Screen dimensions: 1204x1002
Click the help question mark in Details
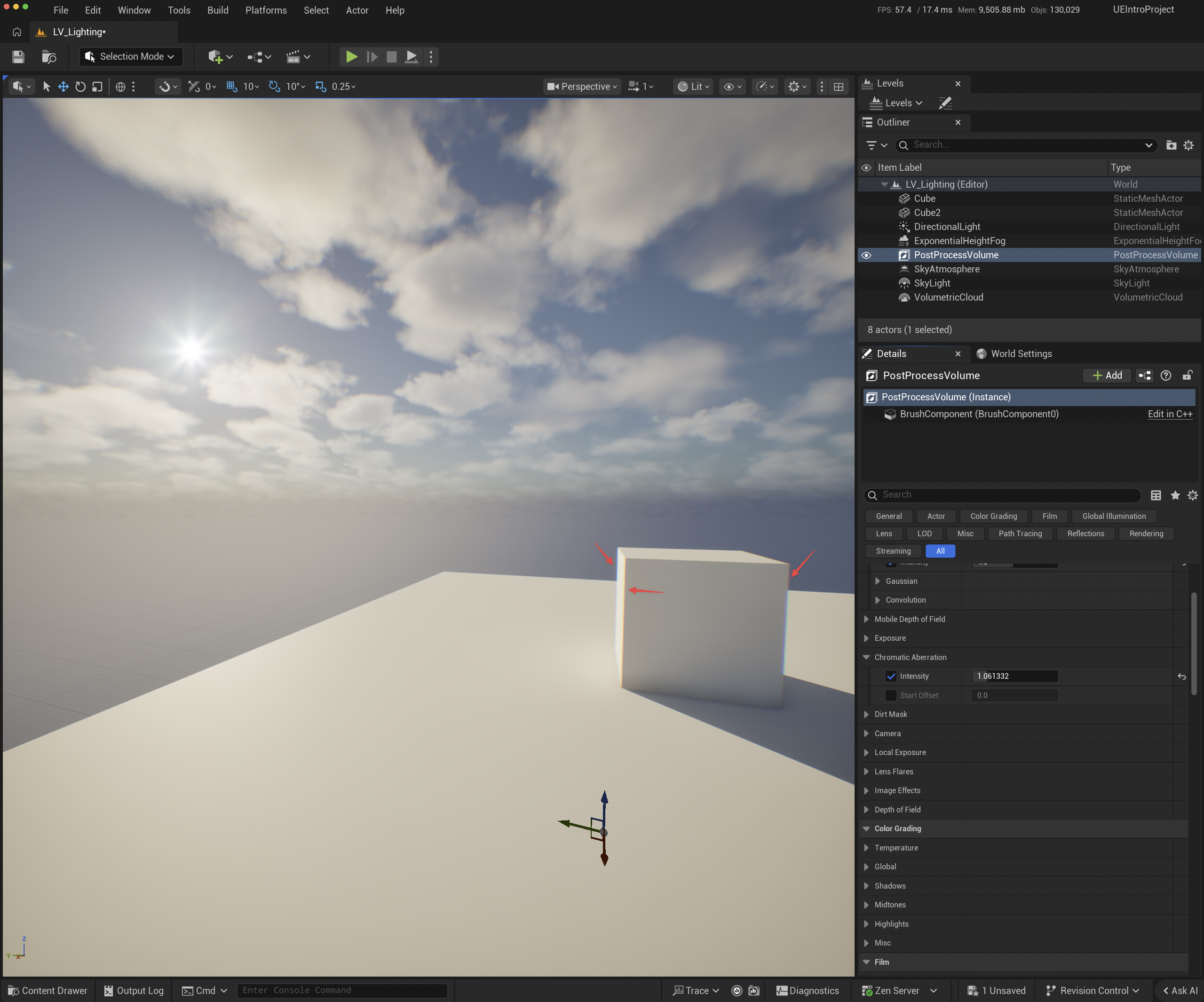coord(1165,376)
